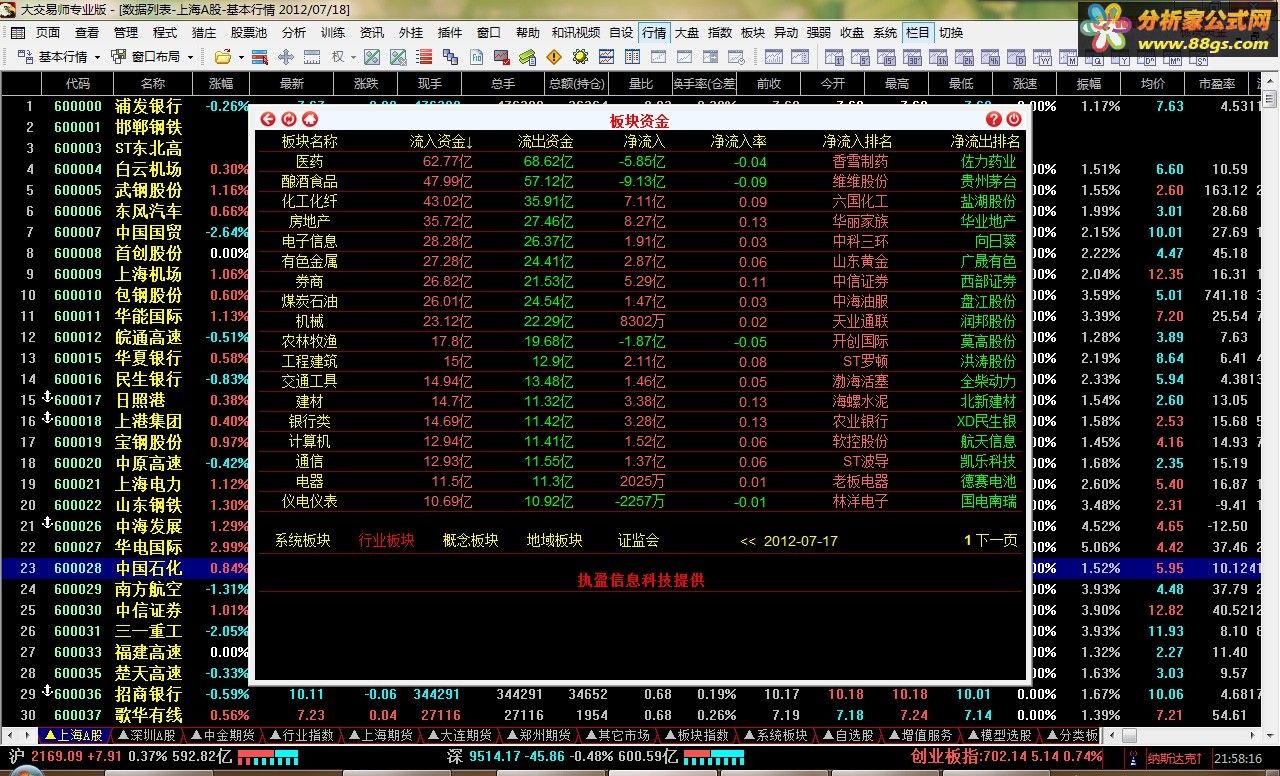Click the daily (D) period chart icon
The height and width of the screenshot is (776, 1280).
[1017, 57]
